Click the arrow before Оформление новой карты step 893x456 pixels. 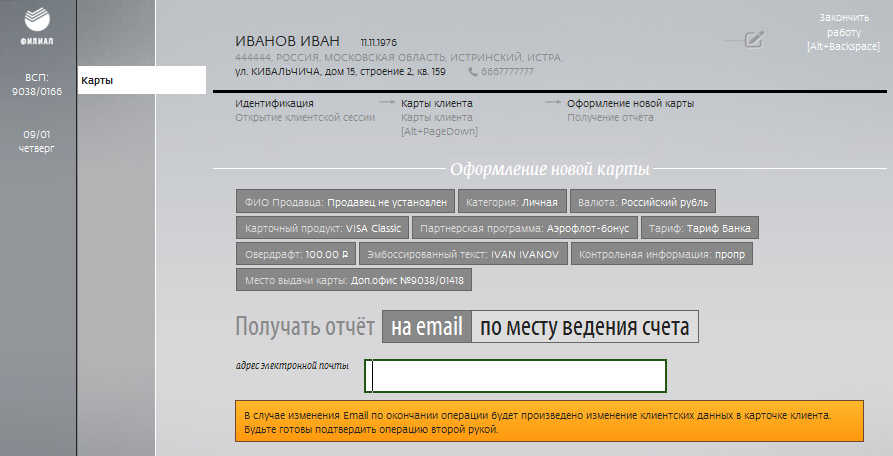(553, 102)
